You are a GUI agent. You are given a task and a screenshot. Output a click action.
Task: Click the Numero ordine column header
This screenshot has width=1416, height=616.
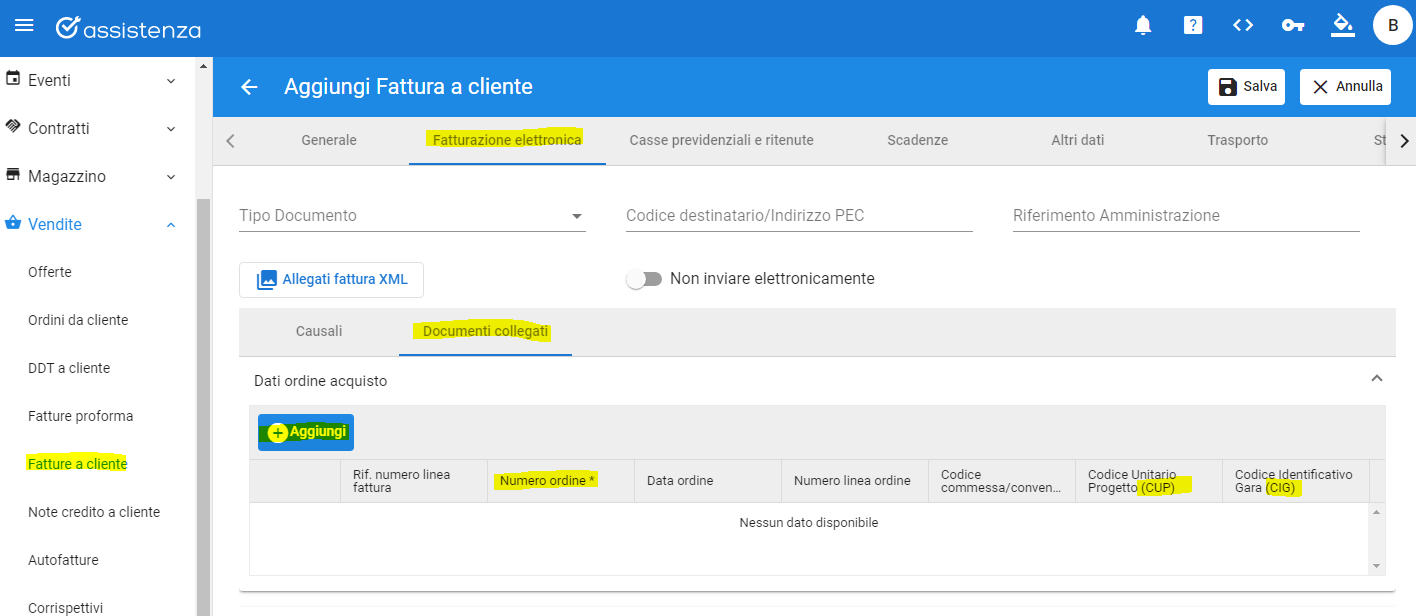click(561, 481)
